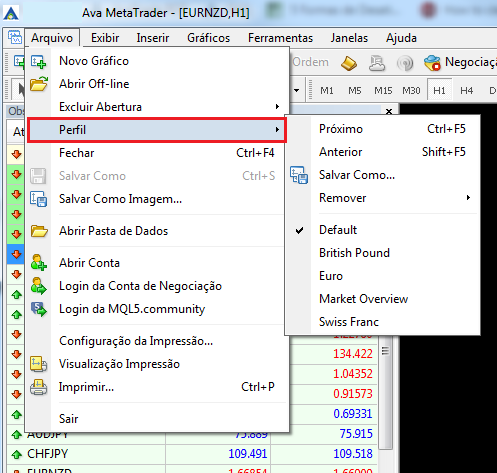The image size is (497, 473).
Task: Click the Visualização Impressão preview icon
Action: [x=38, y=364]
